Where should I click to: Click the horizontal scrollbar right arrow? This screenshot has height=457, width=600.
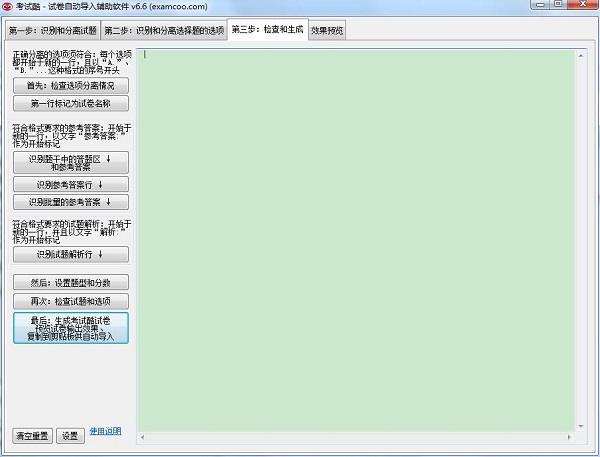569,437
